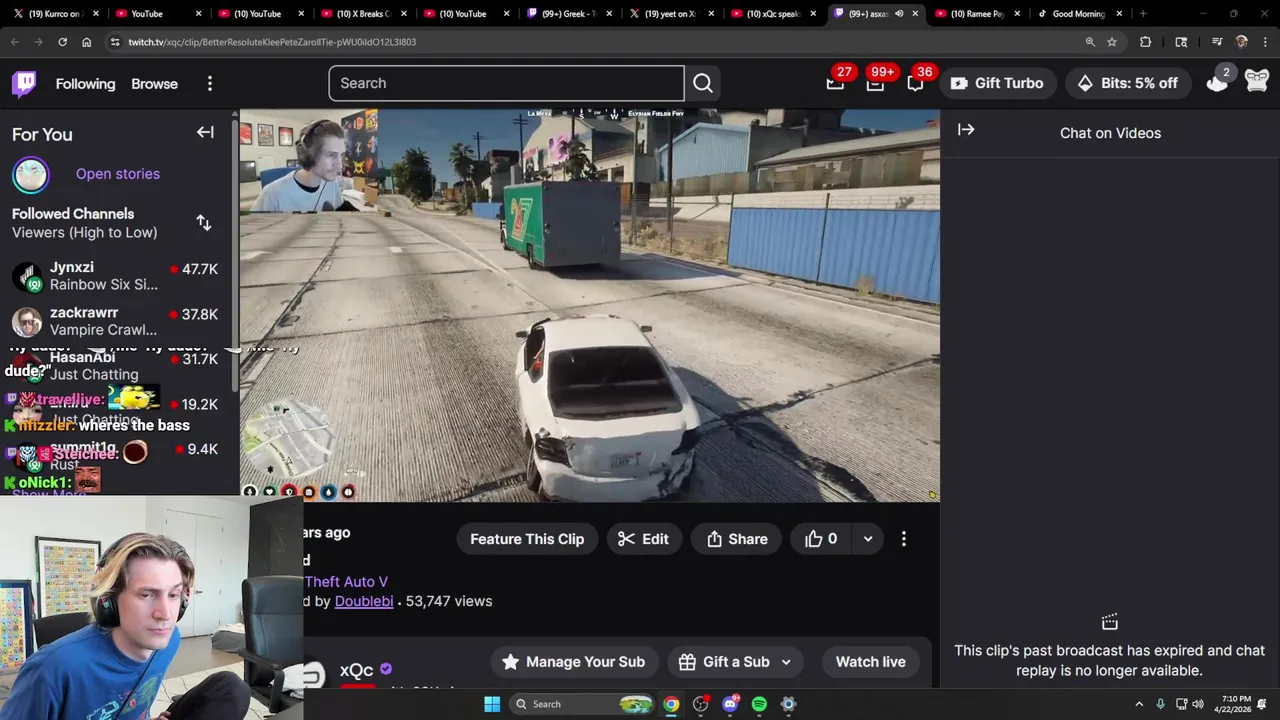Open HasanAbi channel in sidebar
The image size is (1280, 720).
pos(118,366)
